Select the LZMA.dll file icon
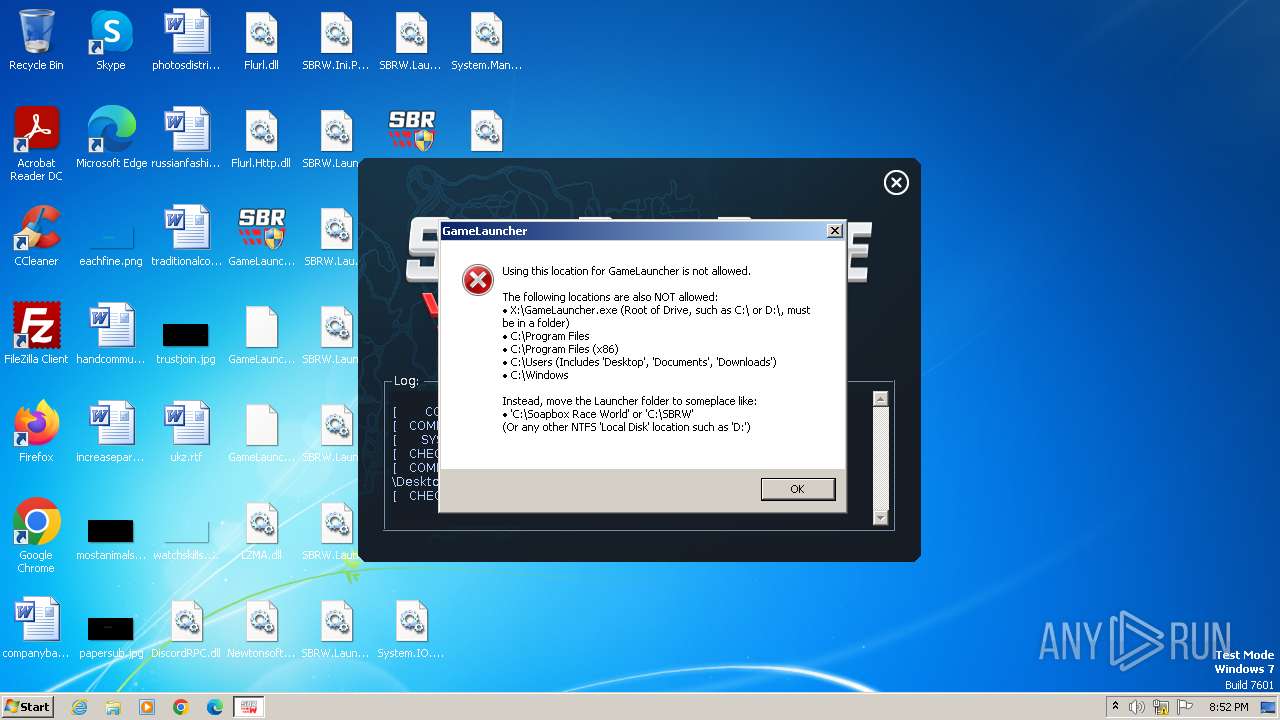 tap(261, 530)
